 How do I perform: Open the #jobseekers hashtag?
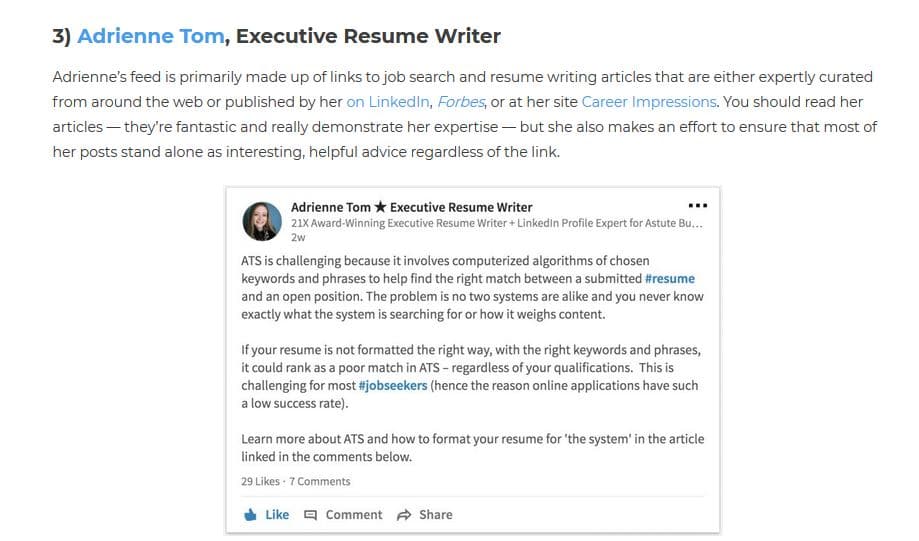(393, 386)
